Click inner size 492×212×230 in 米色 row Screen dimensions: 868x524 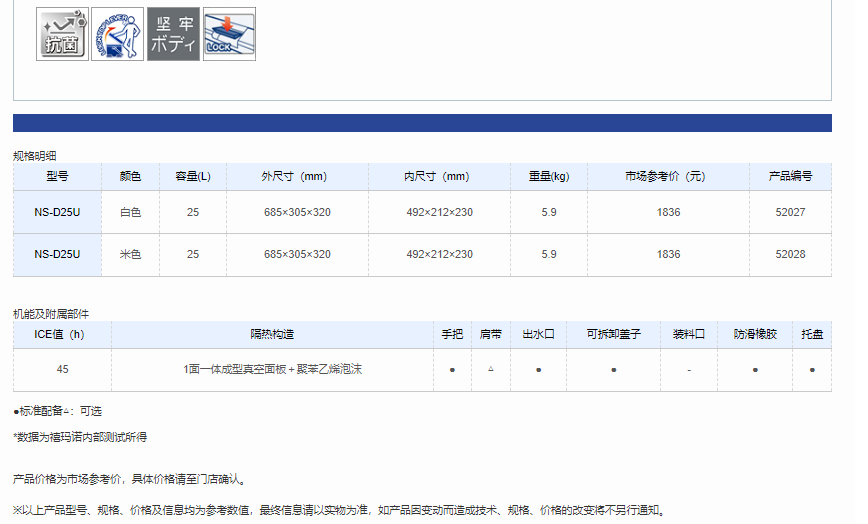440,255
